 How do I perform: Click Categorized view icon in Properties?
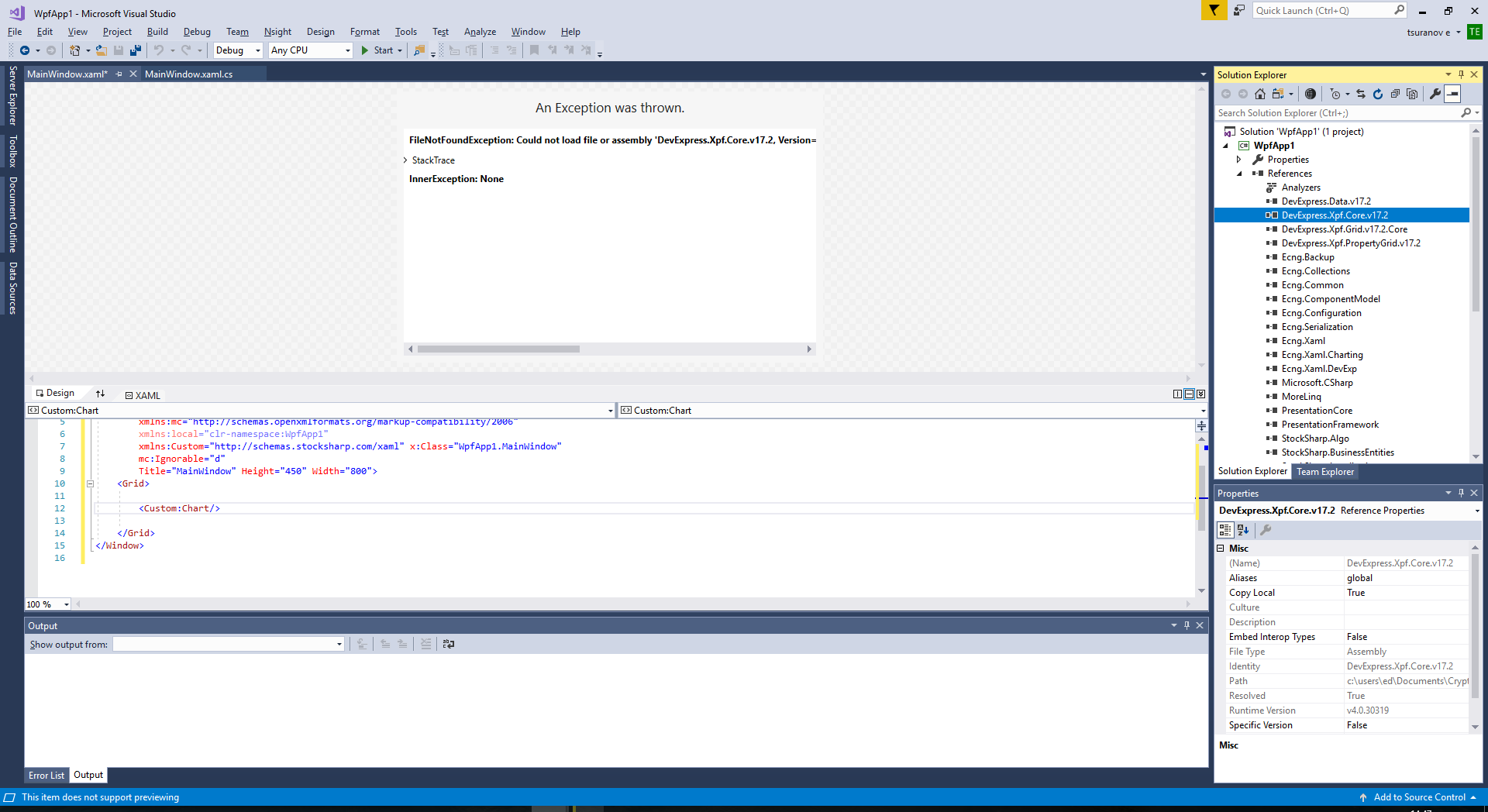click(x=1225, y=530)
